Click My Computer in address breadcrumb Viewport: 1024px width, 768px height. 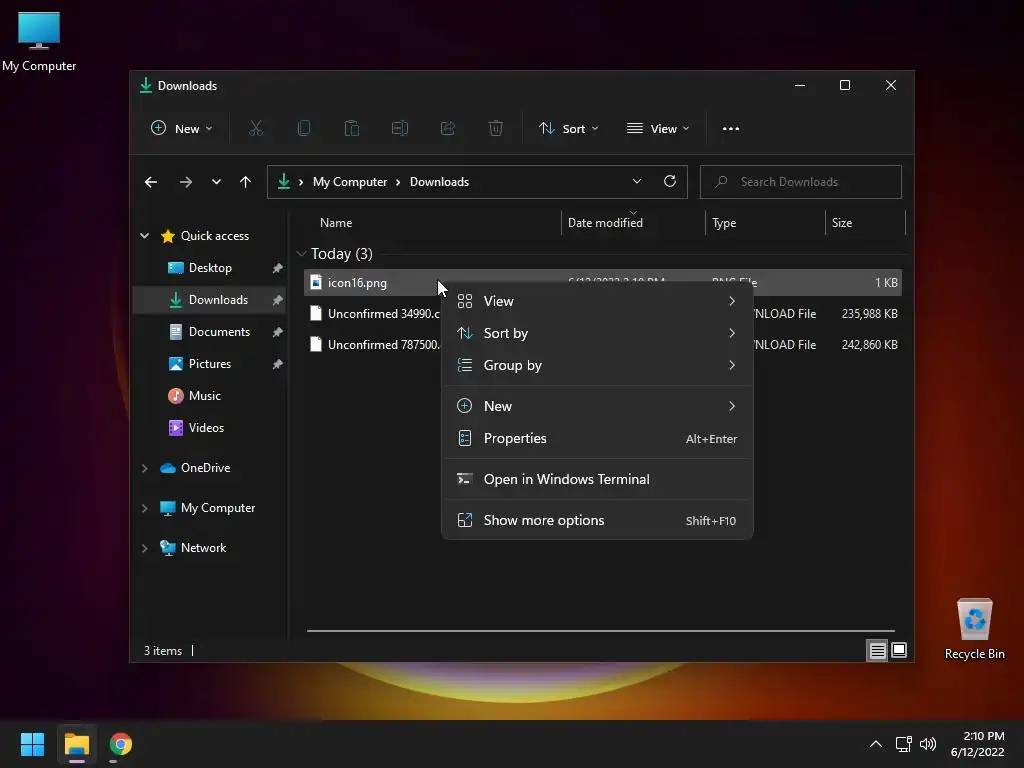point(350,182)
